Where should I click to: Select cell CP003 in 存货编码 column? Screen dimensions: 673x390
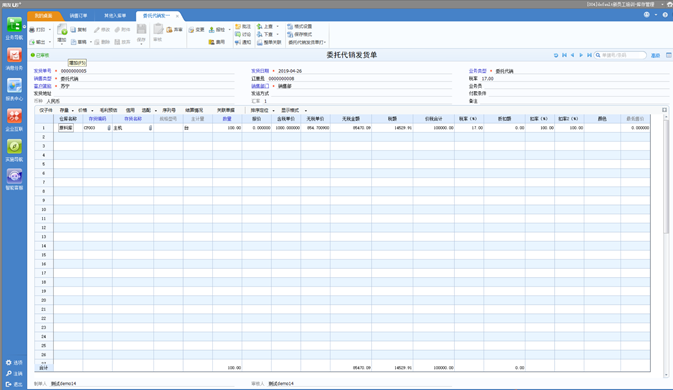(97, 128)
